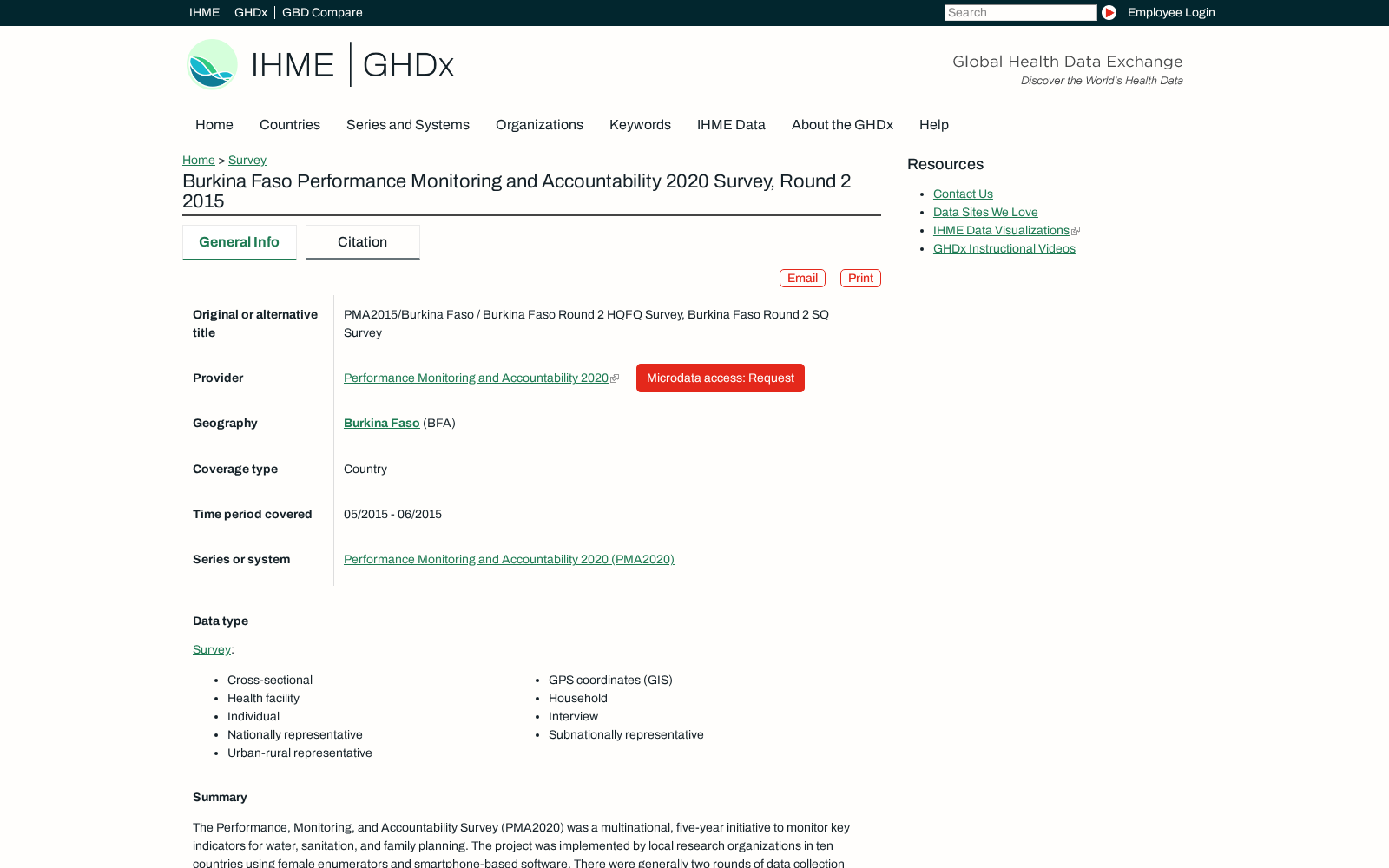Click the 'Resources' sidebar heading
This screenshot has width=1389, height=868.
[x=945, y=165]
